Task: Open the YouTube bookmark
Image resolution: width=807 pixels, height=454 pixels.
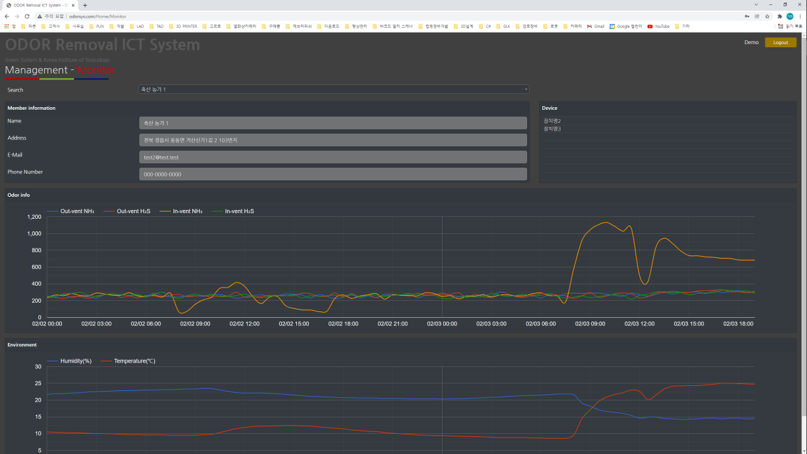Action: coord(658,26)
